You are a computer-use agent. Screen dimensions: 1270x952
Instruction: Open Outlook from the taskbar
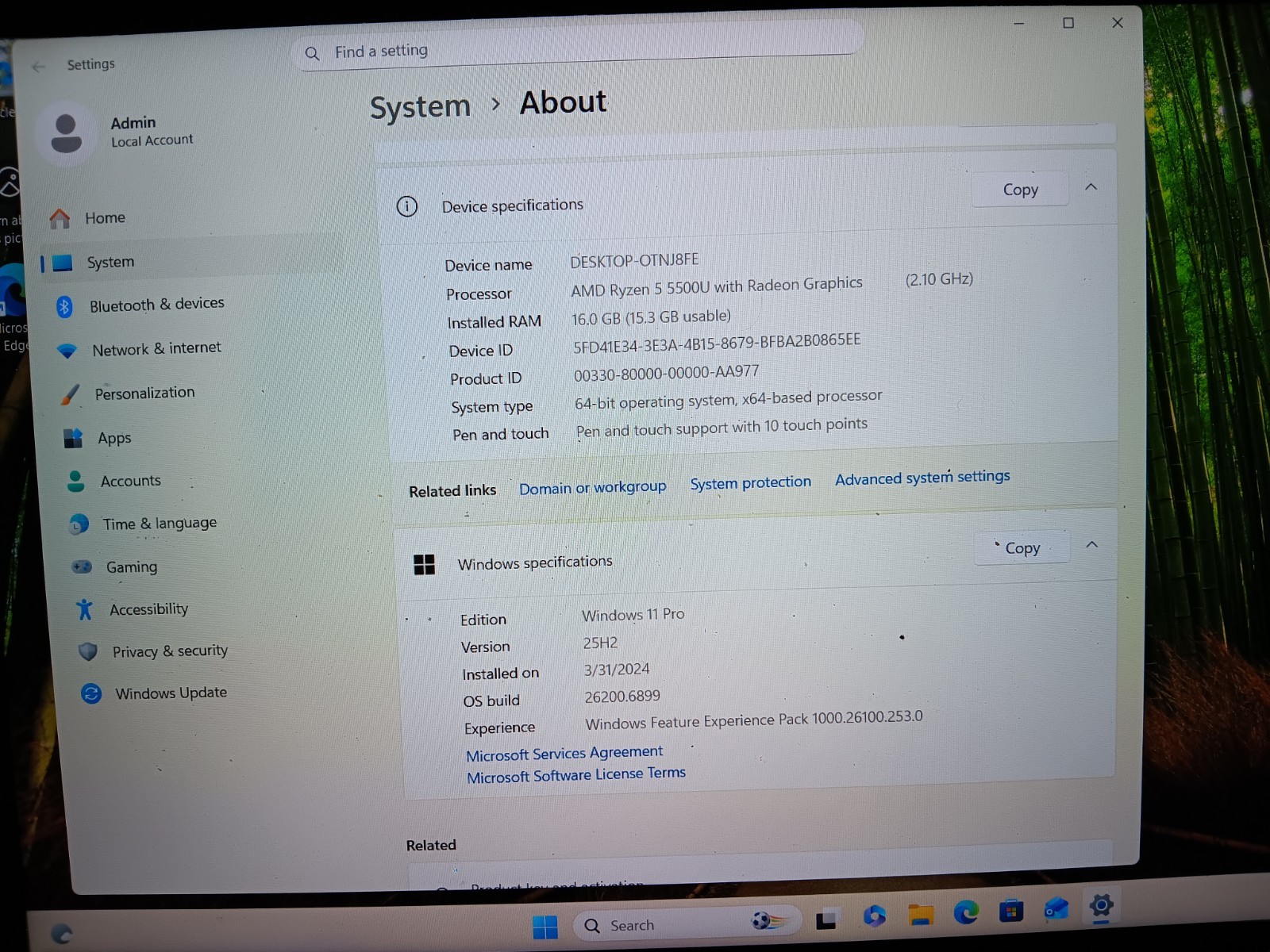pyautogui.click(x=1056, y=909)
